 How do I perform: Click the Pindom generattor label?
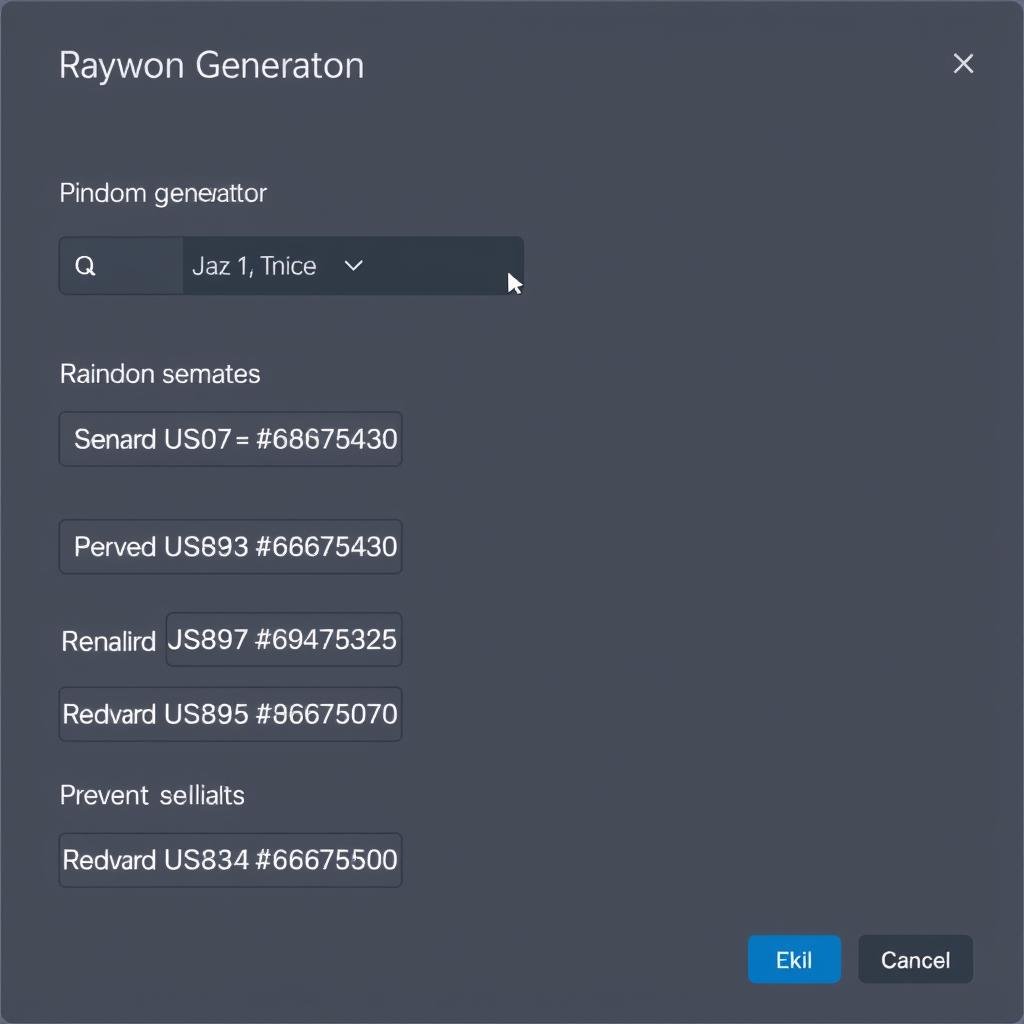point(163,193)
